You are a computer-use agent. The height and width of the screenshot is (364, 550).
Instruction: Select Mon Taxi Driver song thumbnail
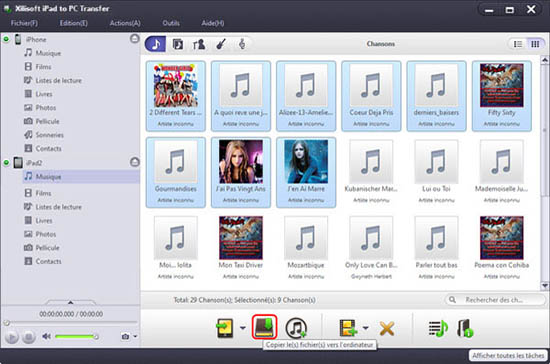241,248
